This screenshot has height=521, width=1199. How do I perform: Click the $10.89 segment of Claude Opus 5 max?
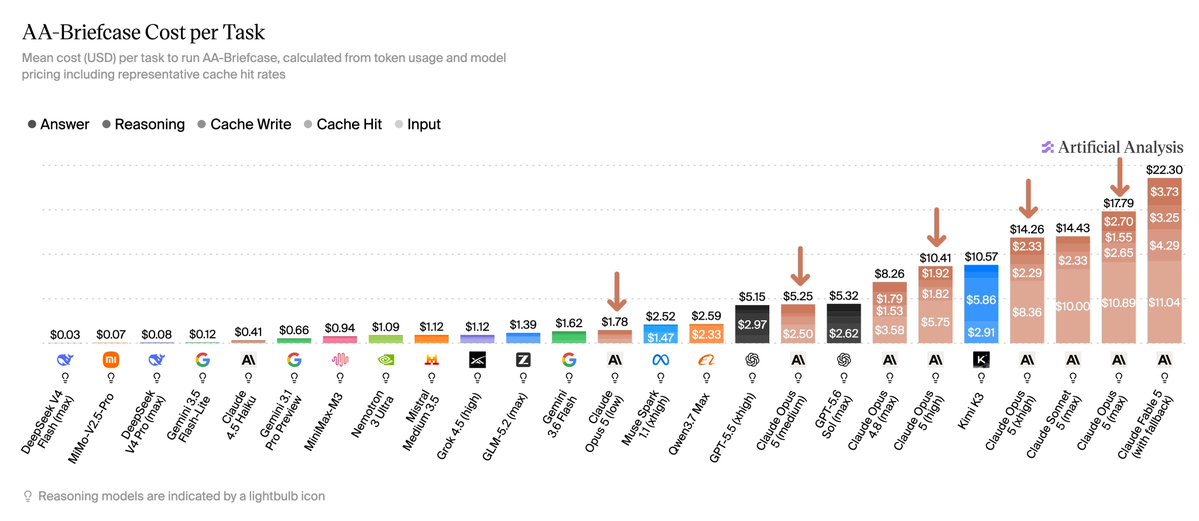(x=1119, y=304)
